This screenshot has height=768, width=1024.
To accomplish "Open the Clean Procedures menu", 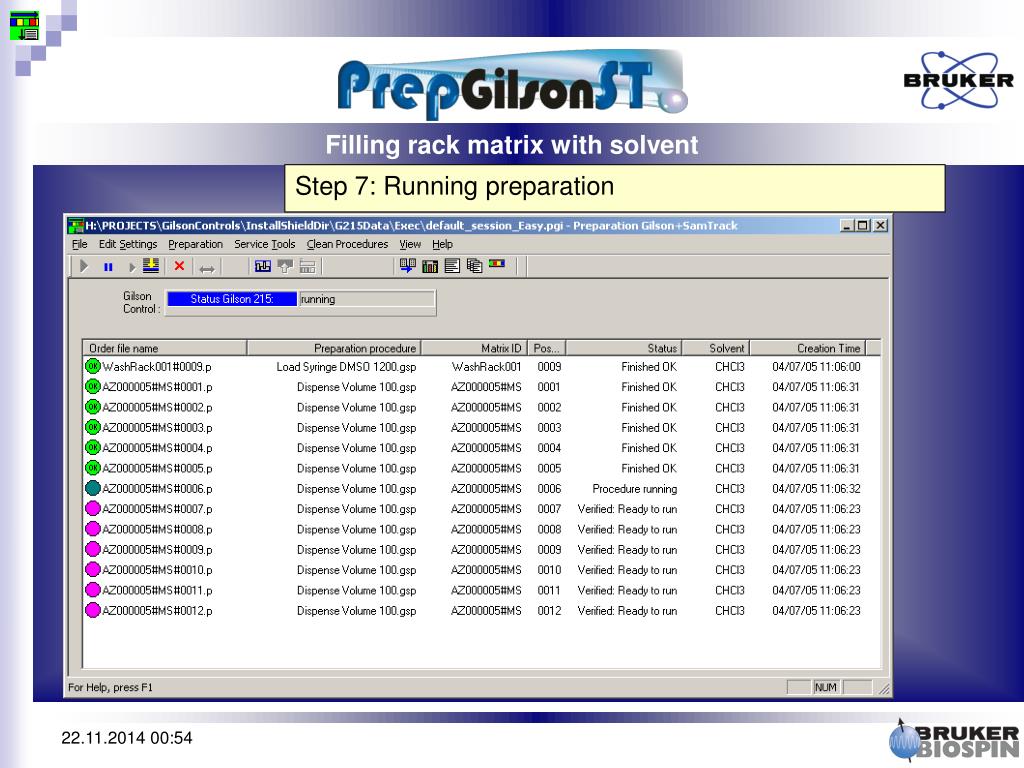I will (347, 244).
